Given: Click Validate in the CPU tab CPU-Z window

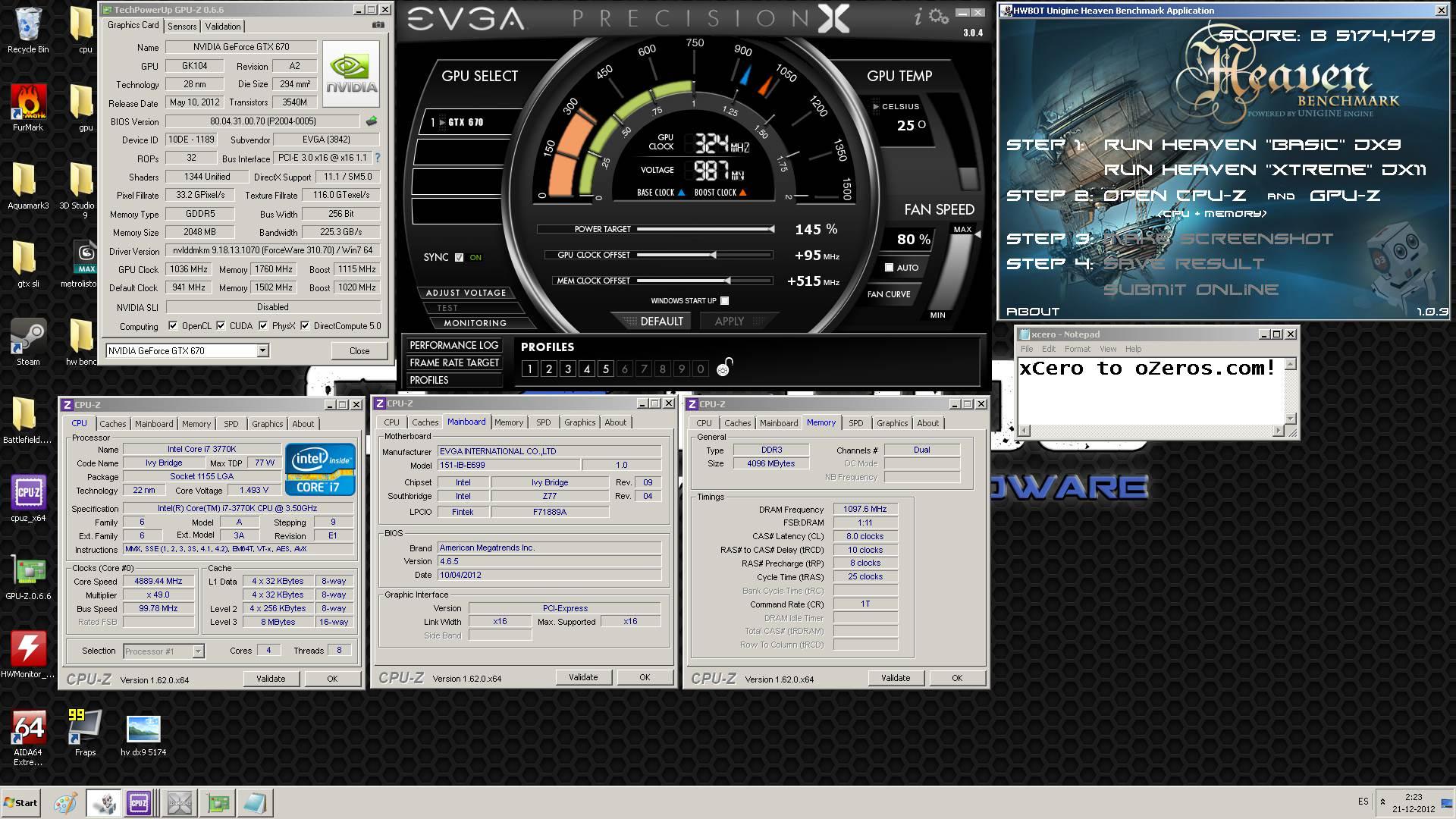Looking at the screenshot, I should pyautogui.click(x=271, y=679).
